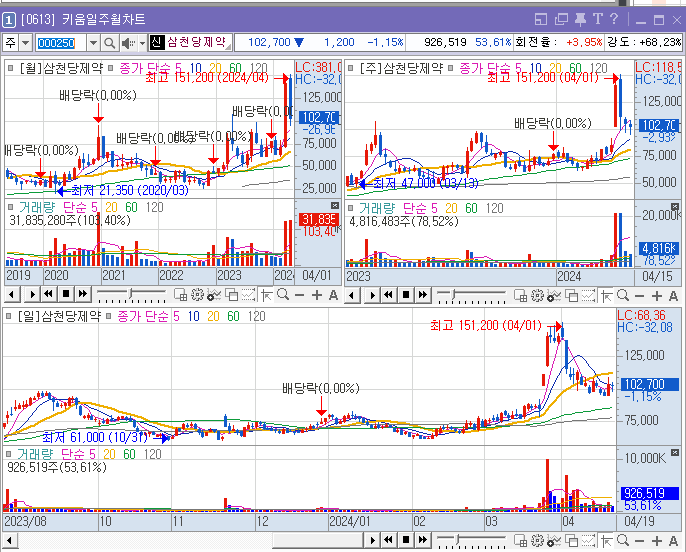Monthly chart: A auto-fit button
Screen dimensions: 686x552
click(x=333, y=296)
